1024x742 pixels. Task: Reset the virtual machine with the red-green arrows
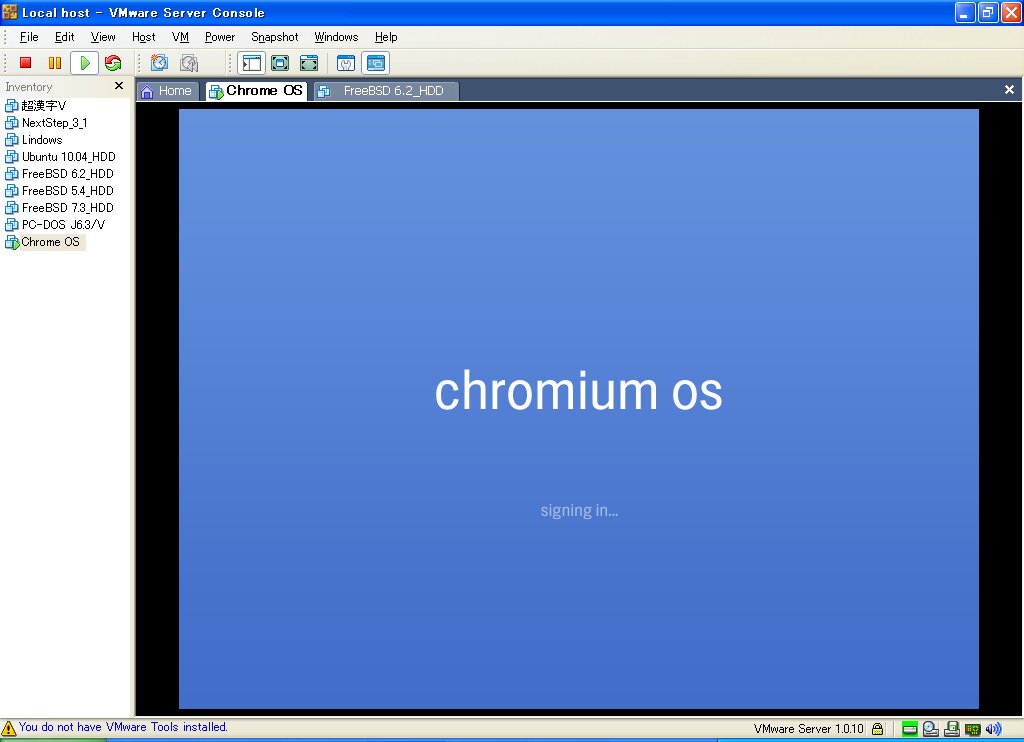tap(113, 63)
